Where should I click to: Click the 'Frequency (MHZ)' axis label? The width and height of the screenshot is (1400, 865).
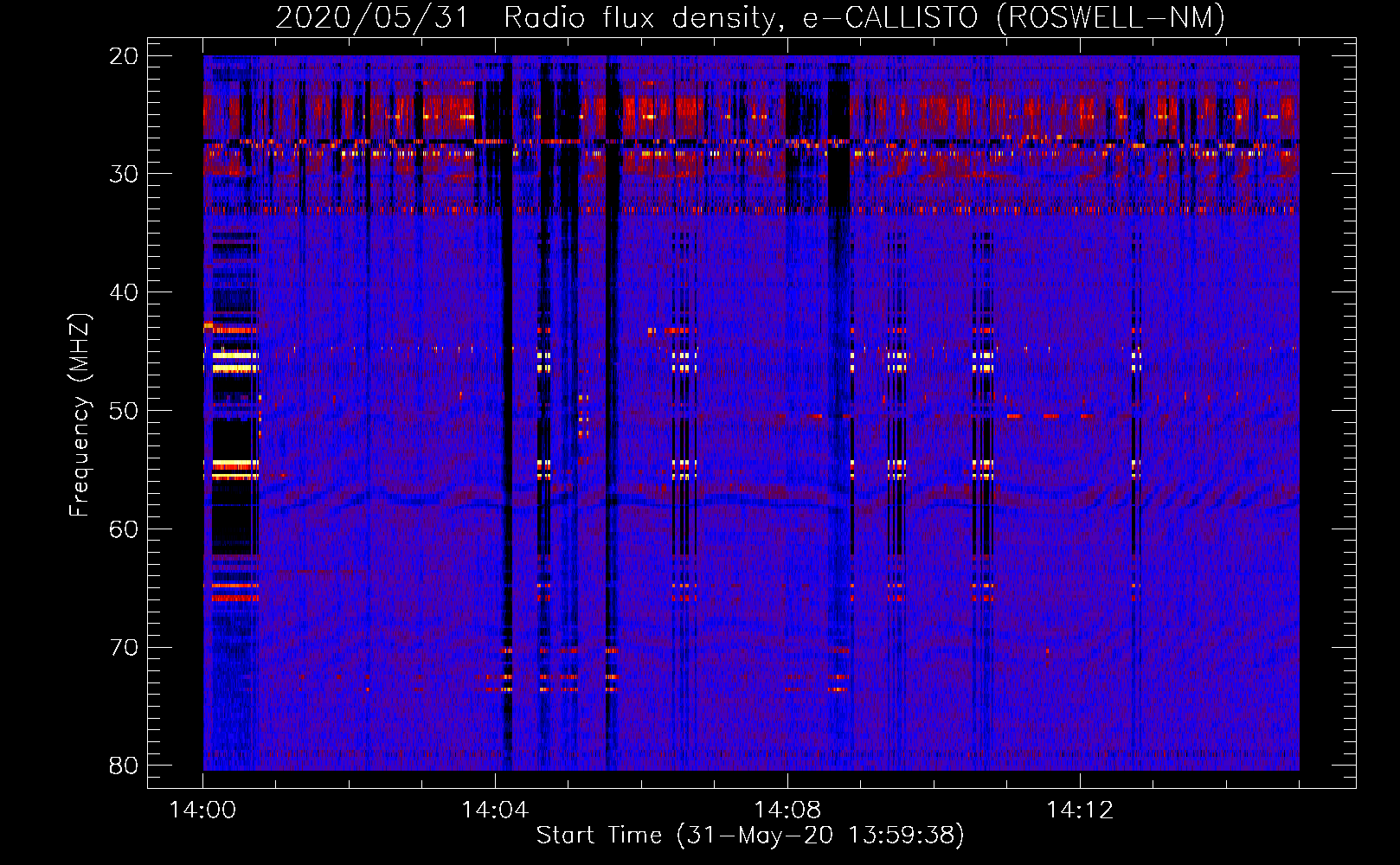tap(80, 415)
